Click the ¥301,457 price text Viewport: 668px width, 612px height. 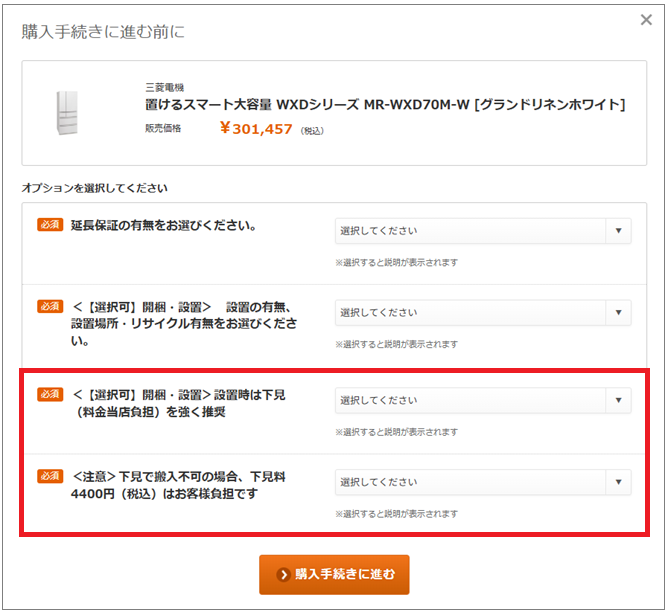pos(256,128)
